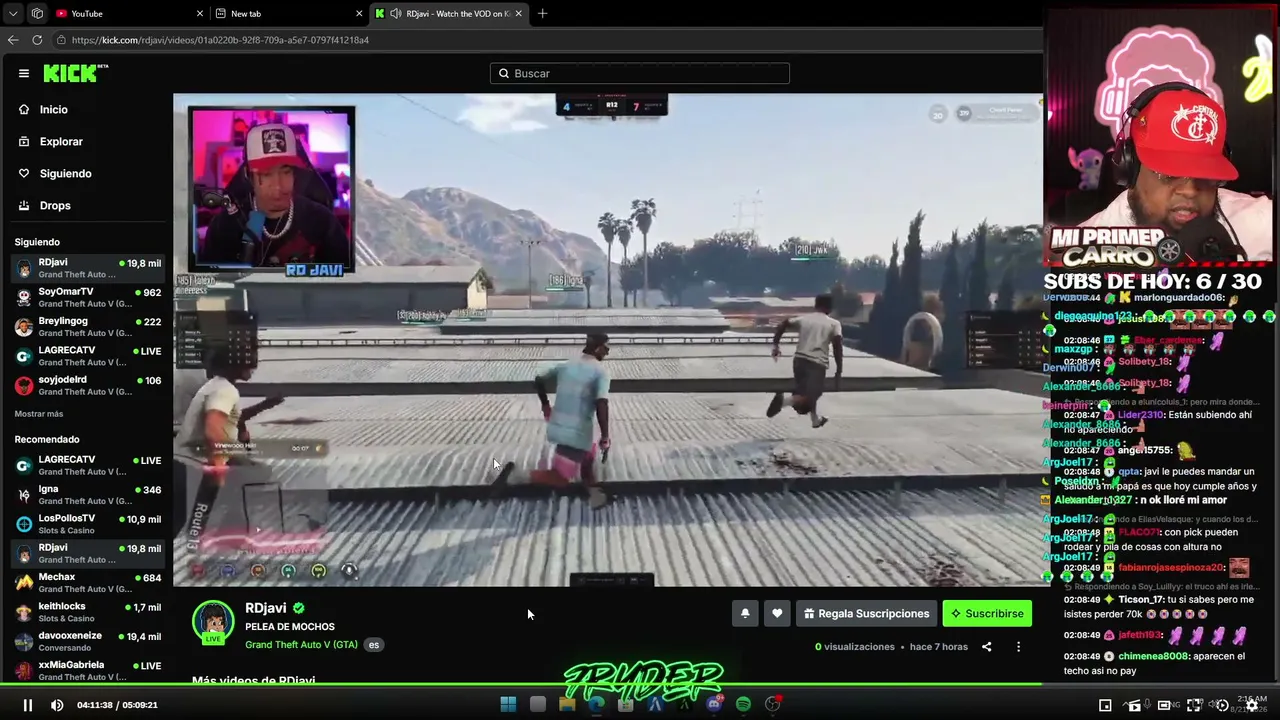Close the New tab
The width and height of the screenshot is (1280, 720).
(359, 13)
